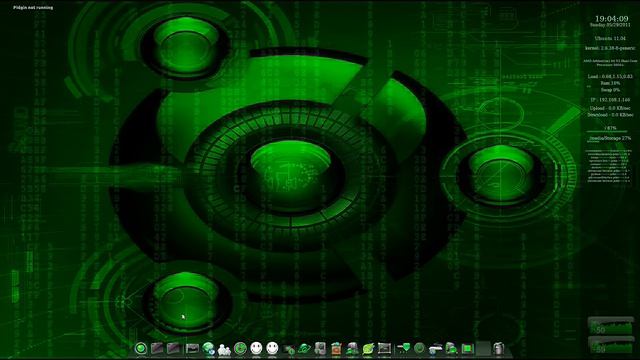
Task: Open the trash can icon in dock
Action: (499, 348)
